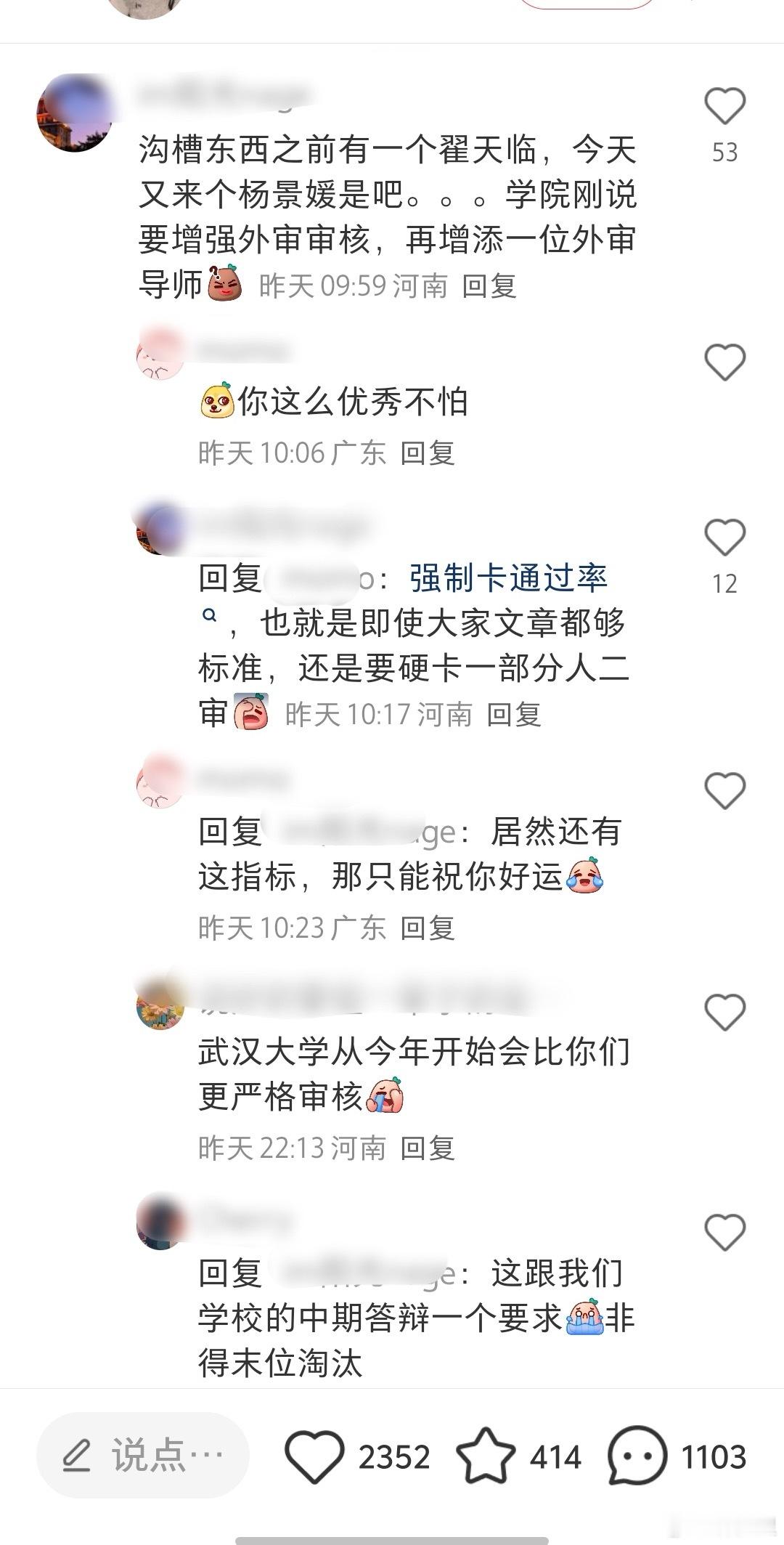Image resolution: width=784 pixels, height=1545 pixels.
Task: Open comments bubble icon showing 1103
Action: (637, 1456)
